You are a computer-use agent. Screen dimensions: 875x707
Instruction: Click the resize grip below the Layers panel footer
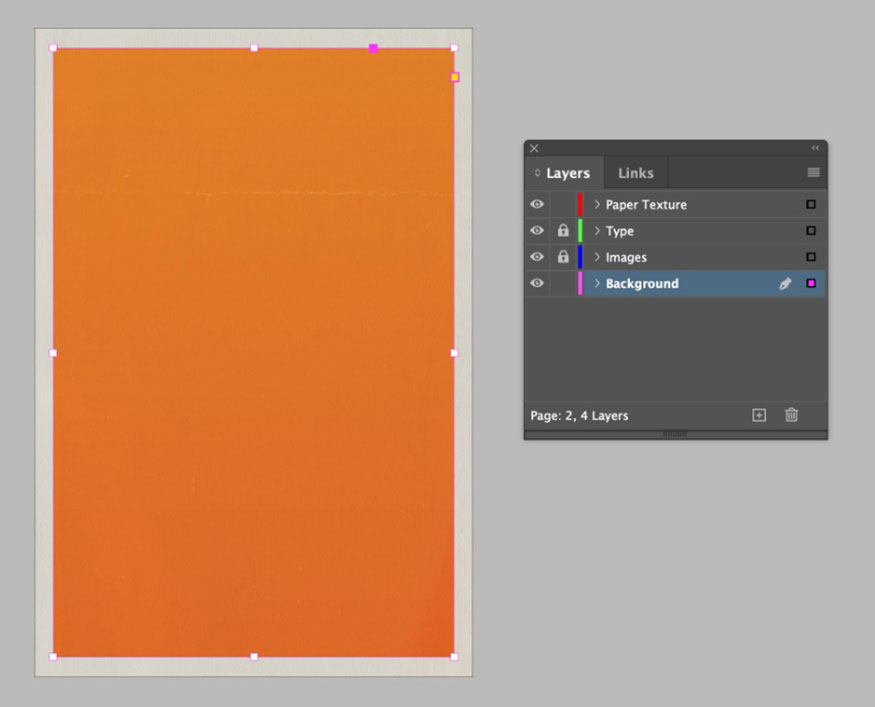[675, 435]
